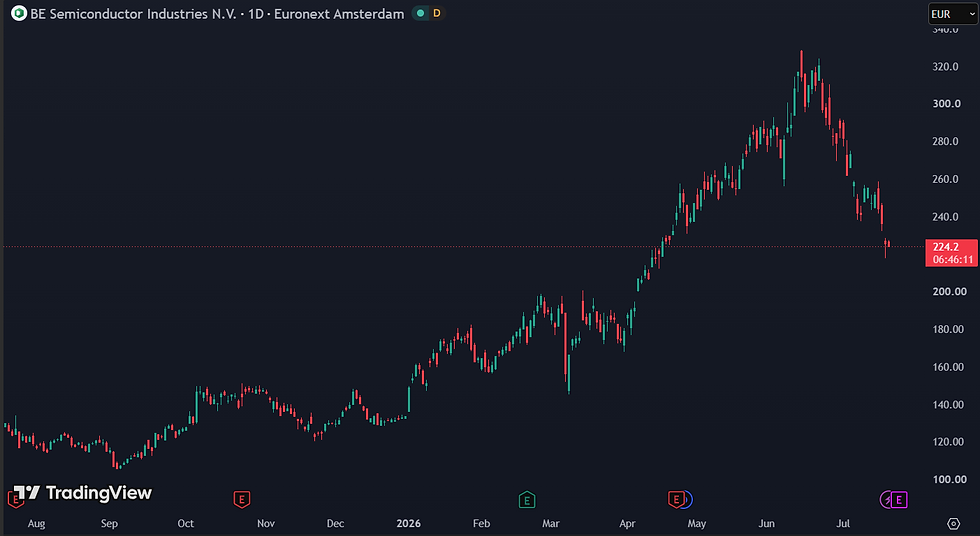
Task: Click the Jun label on time axis
Action: [766, 524]
